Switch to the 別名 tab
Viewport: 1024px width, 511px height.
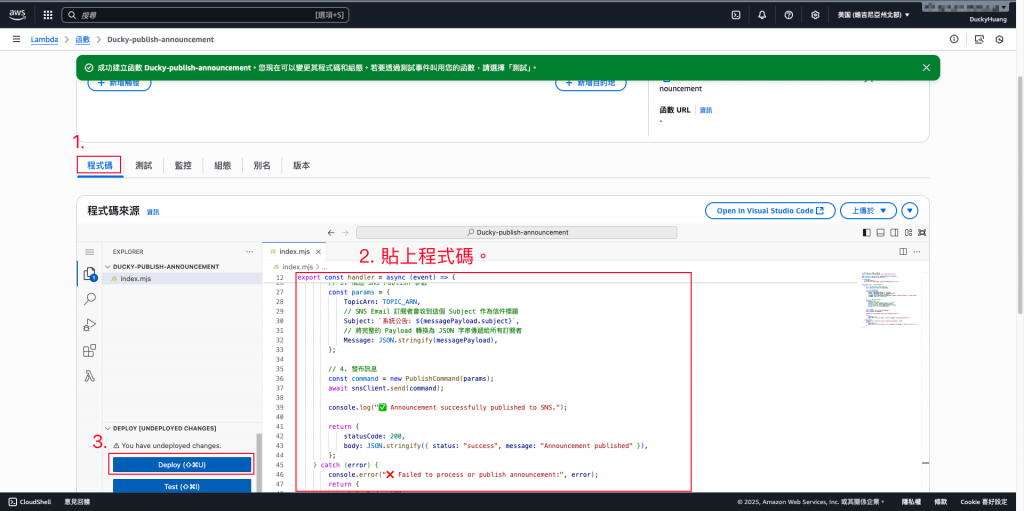point(262,165)
